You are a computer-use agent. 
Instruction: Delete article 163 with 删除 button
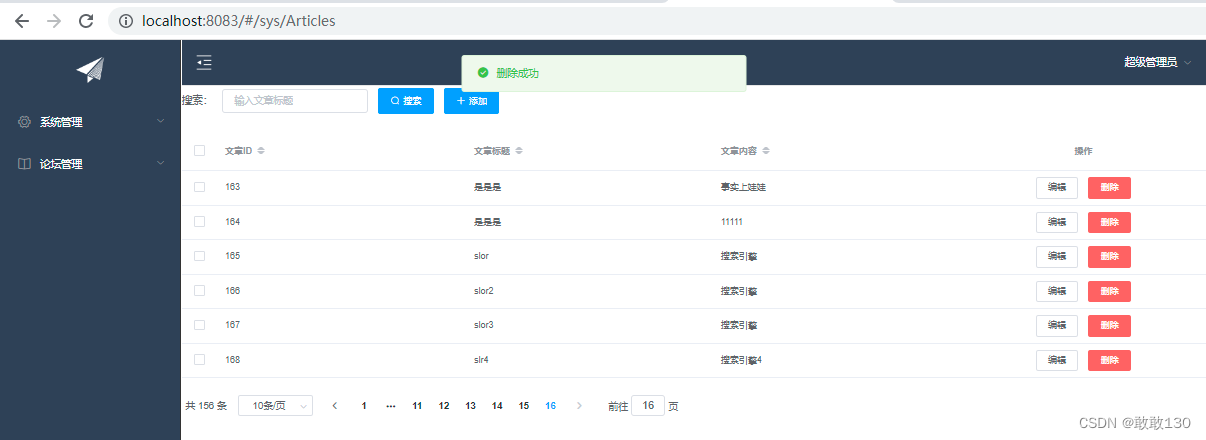[1109, 188]
